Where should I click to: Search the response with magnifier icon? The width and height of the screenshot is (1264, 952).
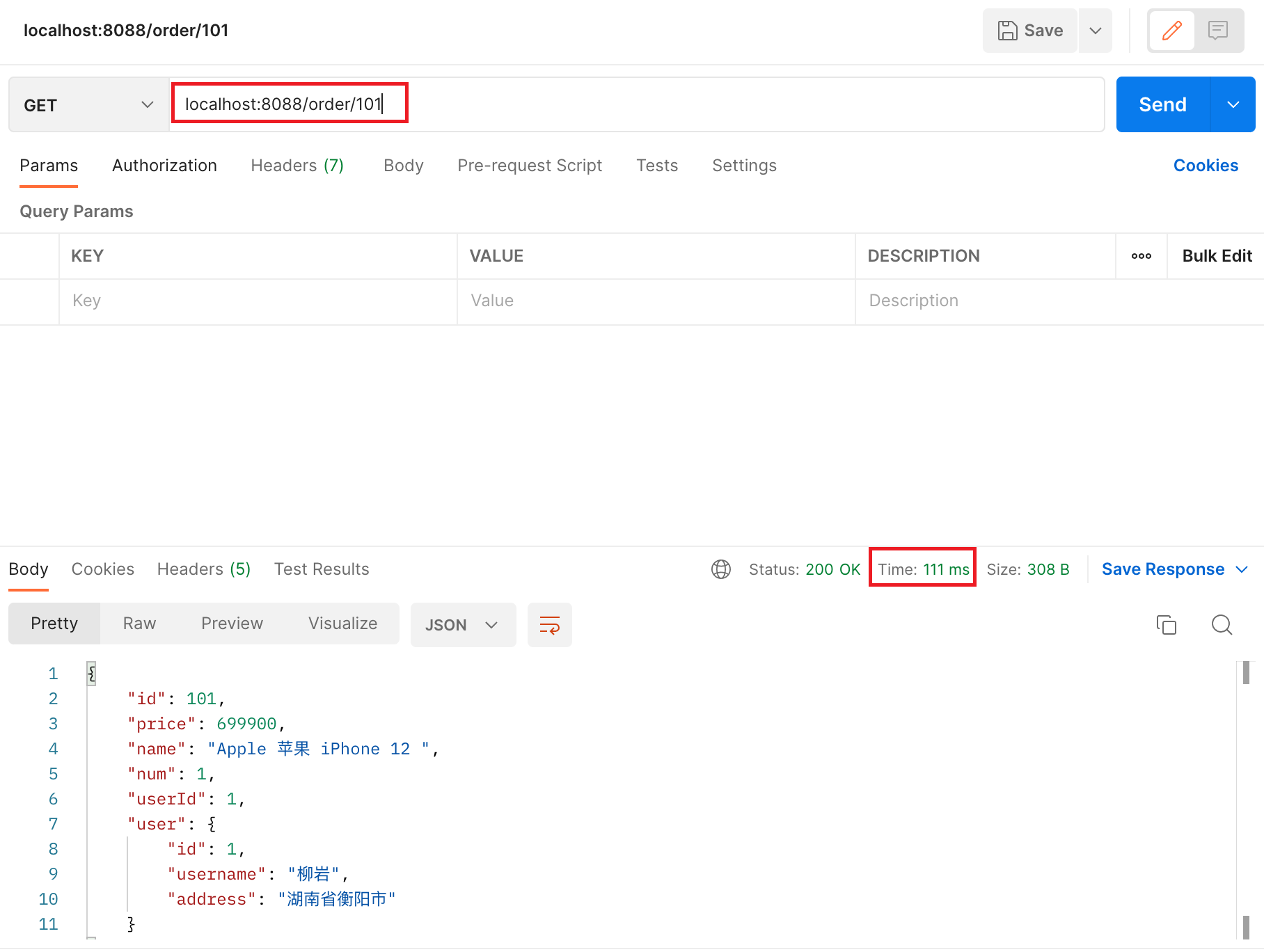(x=1222, y=625)
